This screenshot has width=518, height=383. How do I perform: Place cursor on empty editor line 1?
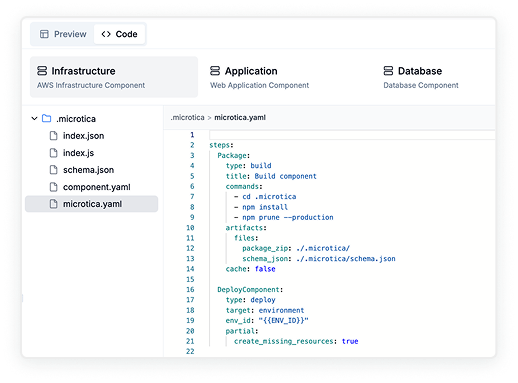352,135
